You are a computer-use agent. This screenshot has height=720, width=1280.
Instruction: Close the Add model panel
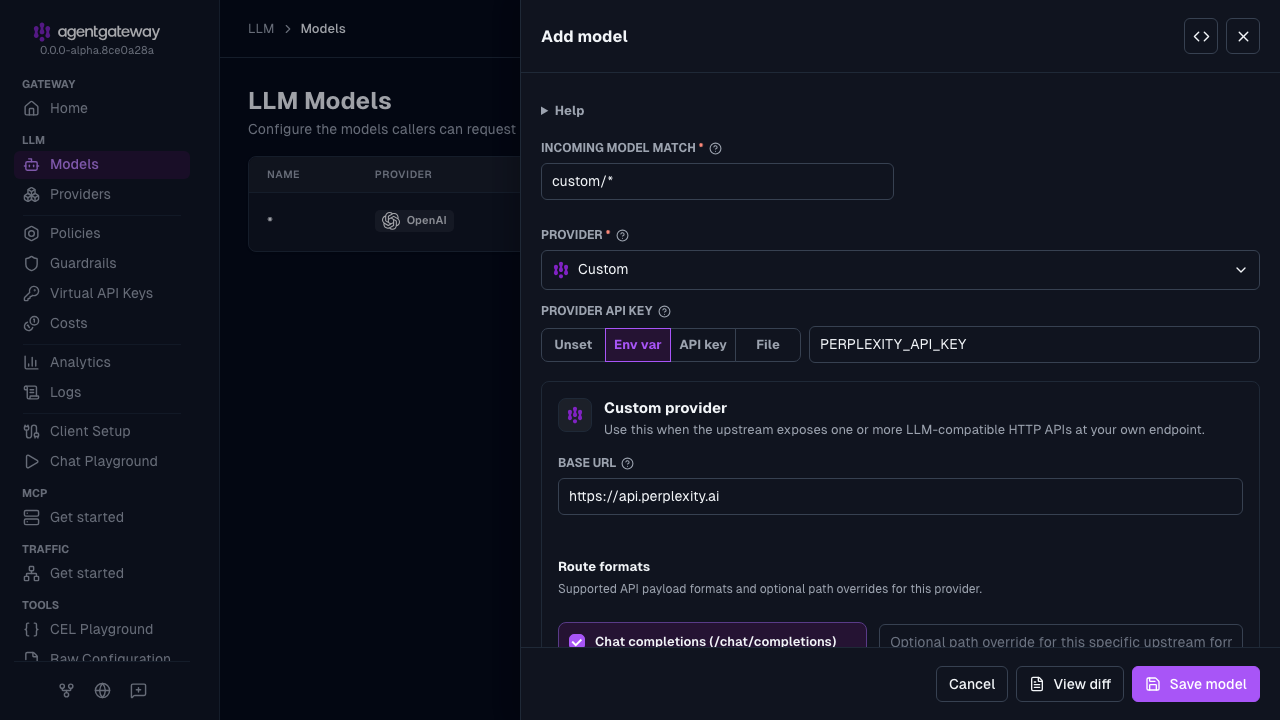(1243, 36)
